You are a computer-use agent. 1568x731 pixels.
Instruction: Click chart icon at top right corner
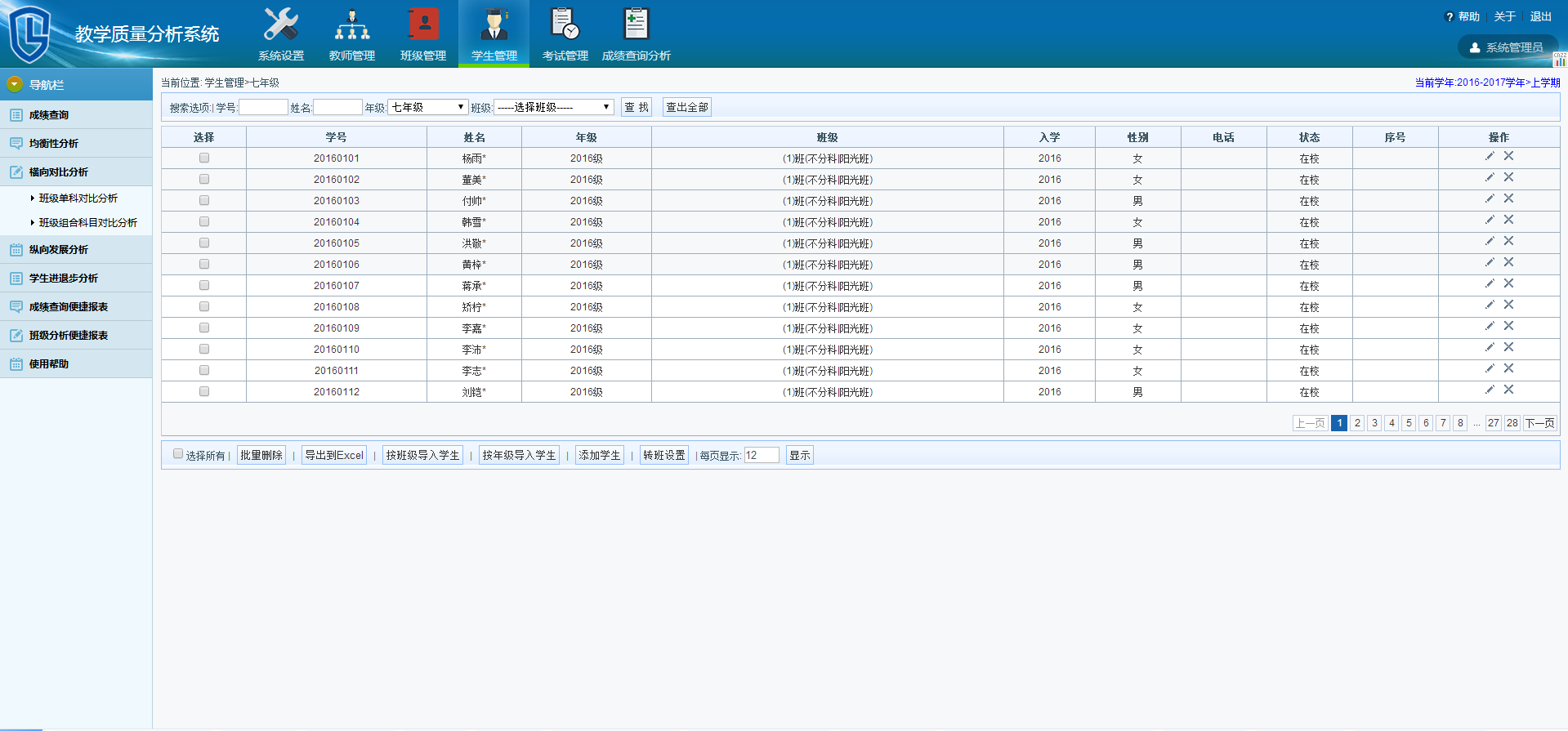pyautogui.click(x=1560, y=60)
